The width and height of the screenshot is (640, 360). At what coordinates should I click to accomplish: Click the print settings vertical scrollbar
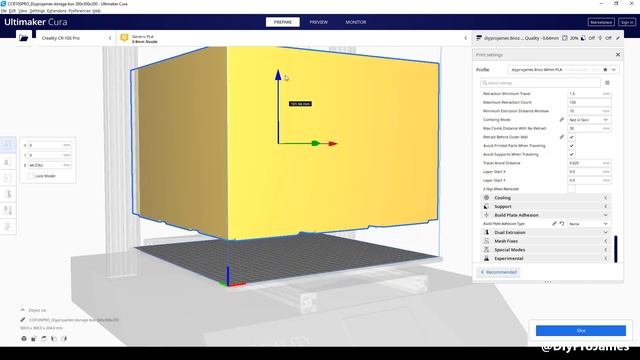pyautogui.click(x=616, y=249)
